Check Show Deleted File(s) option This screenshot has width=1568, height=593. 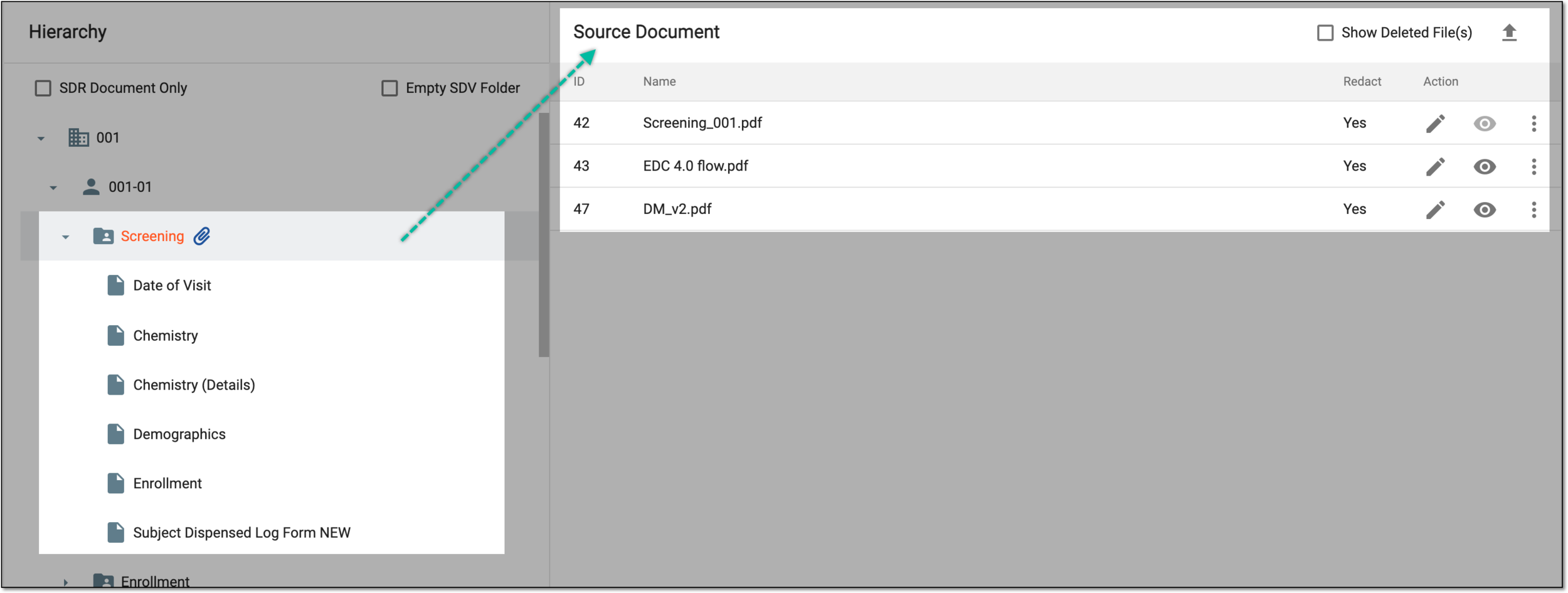coord(1325,33)
